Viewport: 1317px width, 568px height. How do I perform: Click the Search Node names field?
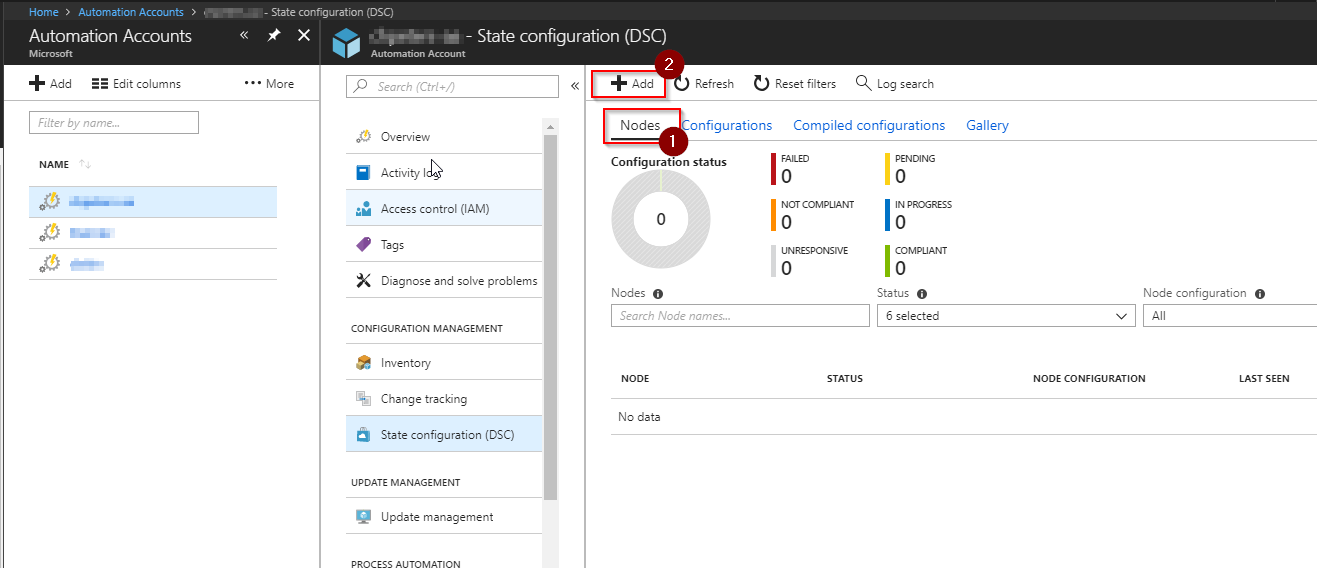coord(740,316)
